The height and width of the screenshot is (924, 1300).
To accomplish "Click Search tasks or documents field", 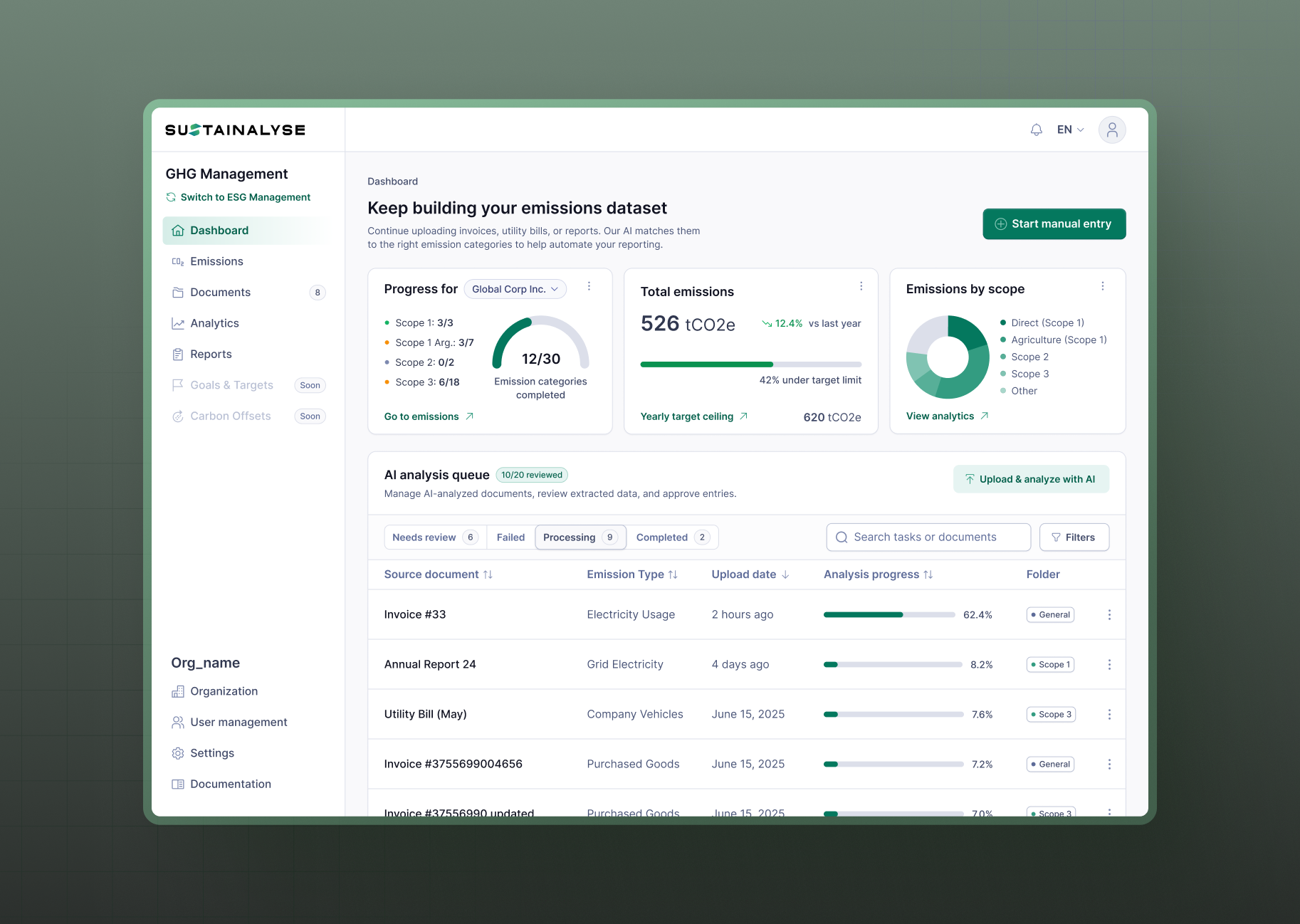I will coord(928,537).
